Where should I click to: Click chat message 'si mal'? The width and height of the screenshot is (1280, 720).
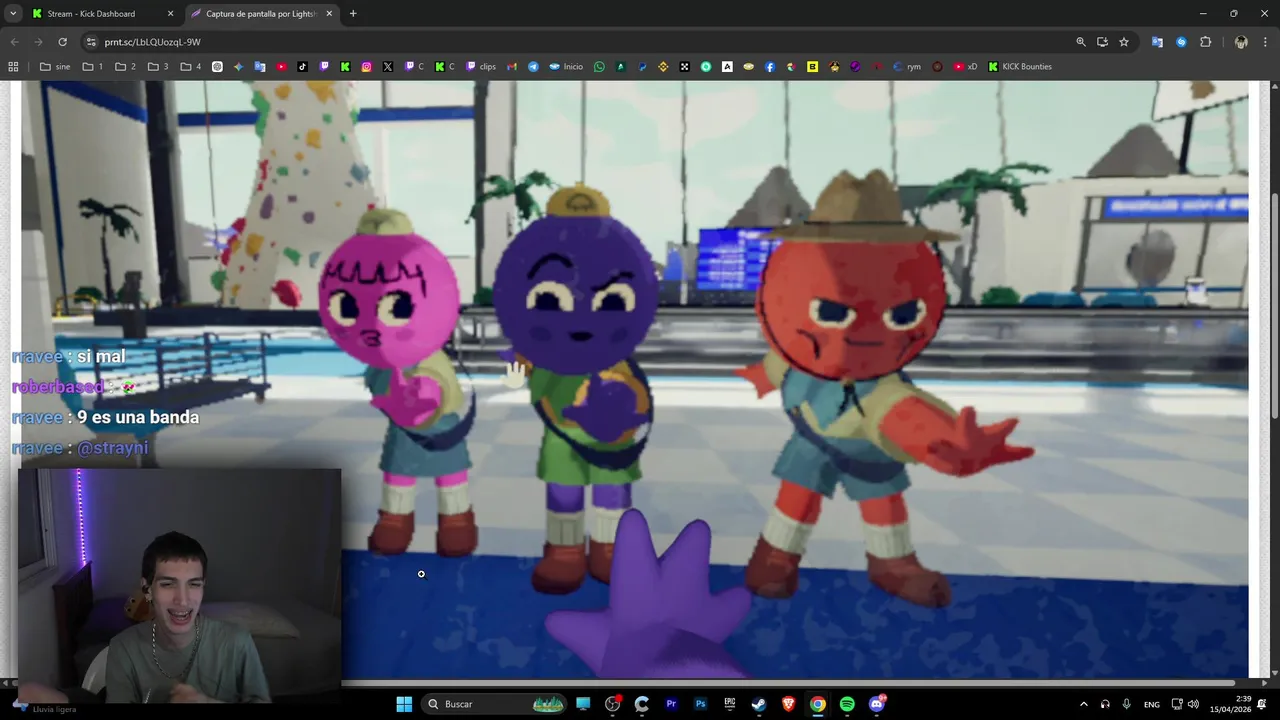pyautogui.click(x=101, y=356)
